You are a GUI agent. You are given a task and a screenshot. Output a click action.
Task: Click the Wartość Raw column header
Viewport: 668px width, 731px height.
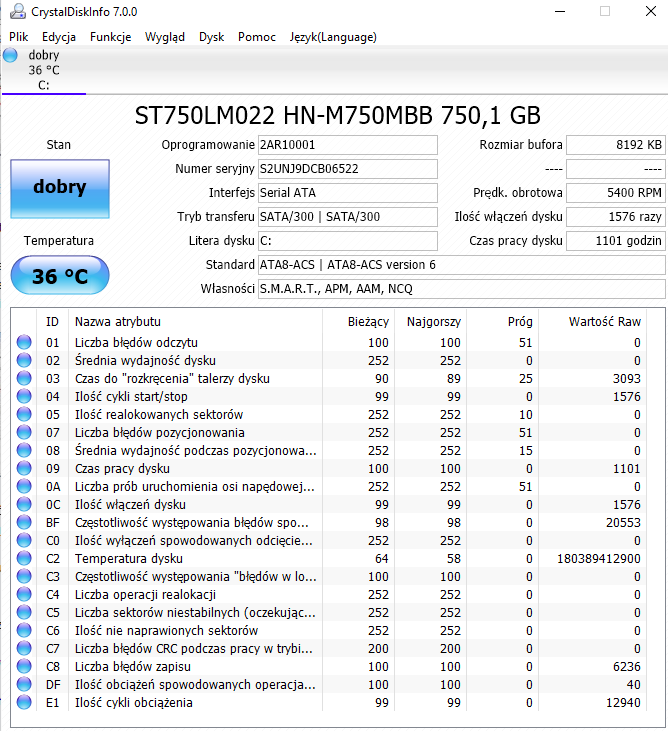(592, 322)
